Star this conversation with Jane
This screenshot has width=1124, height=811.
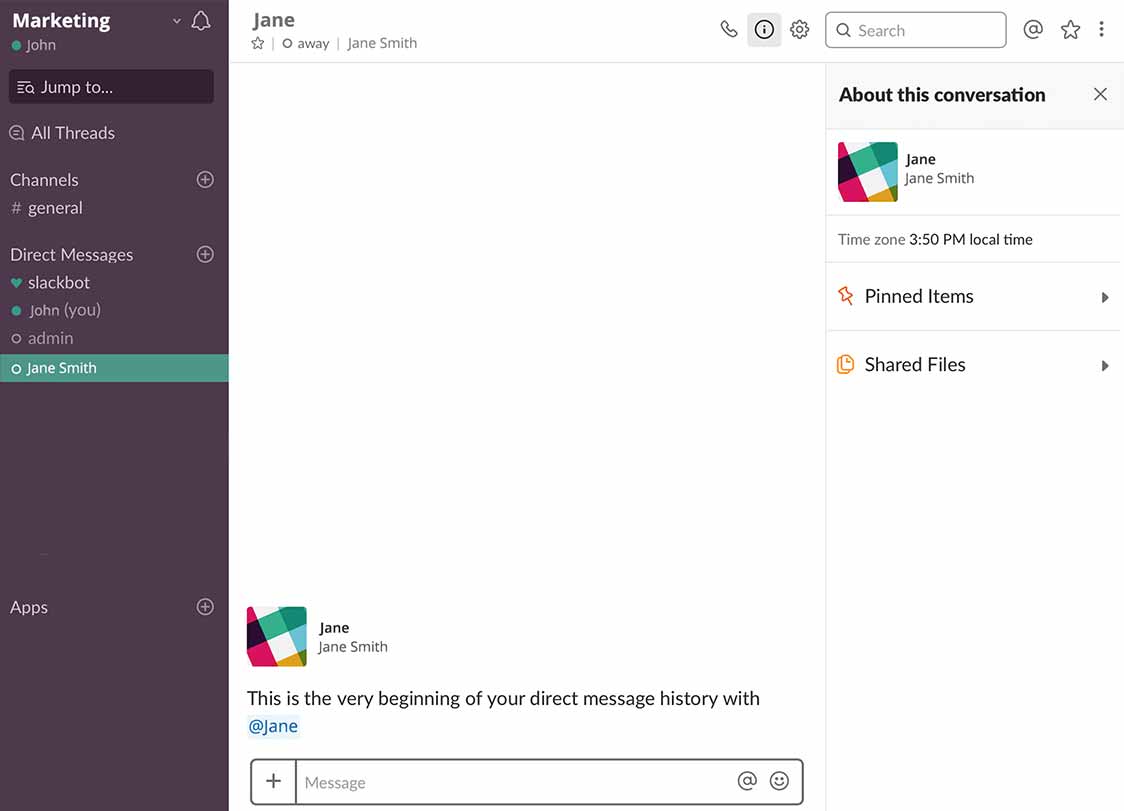[258, 43]
